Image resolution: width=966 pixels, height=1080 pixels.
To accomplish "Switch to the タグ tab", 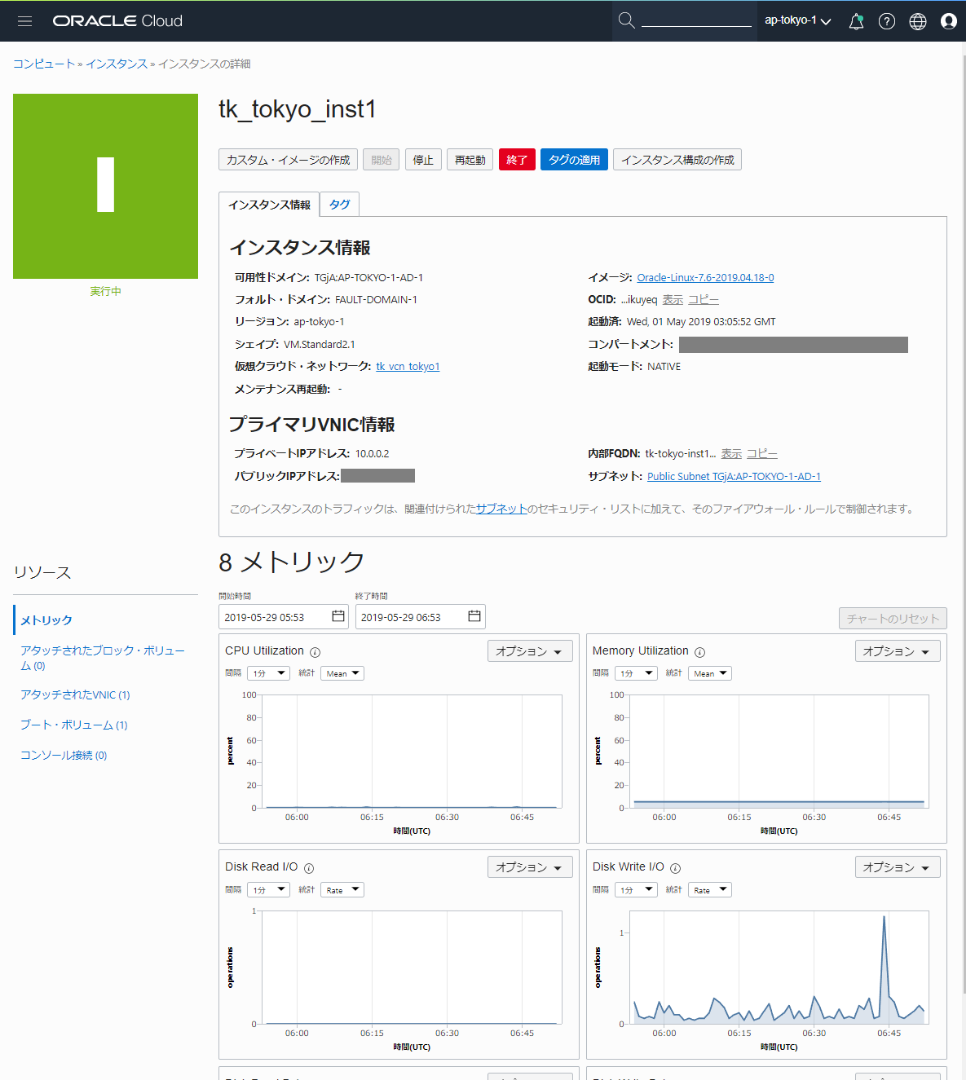I will 339,203.
